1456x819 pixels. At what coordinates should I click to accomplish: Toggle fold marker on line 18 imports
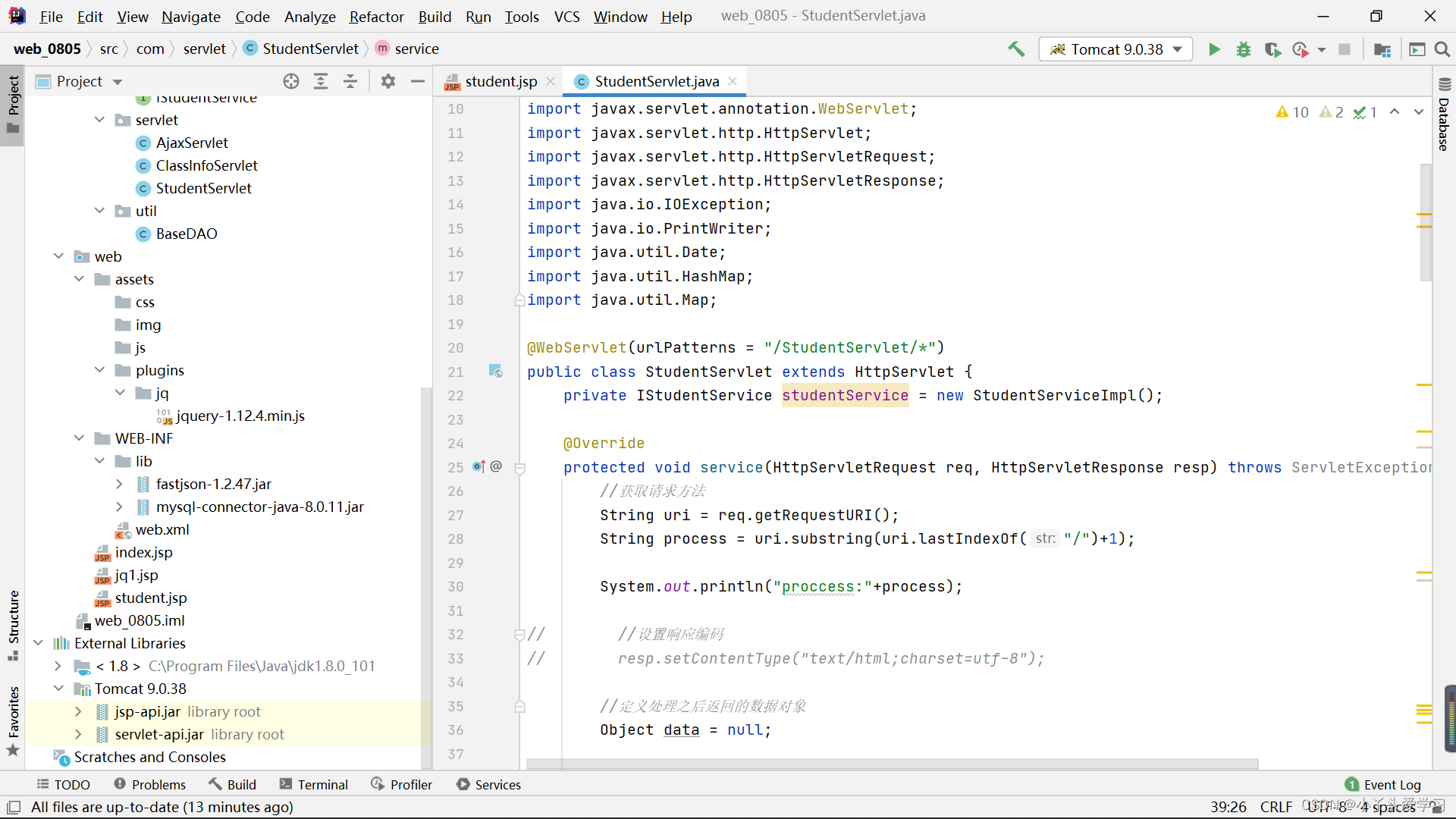pos(519,300)
